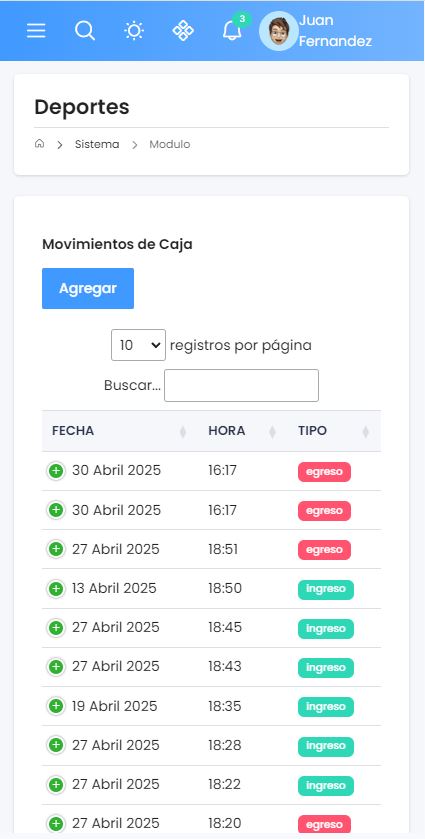The height and width of the screenshot is (839, 425).
Task: Expand the row with hora 18:51
Action: [x=56, y=550]
